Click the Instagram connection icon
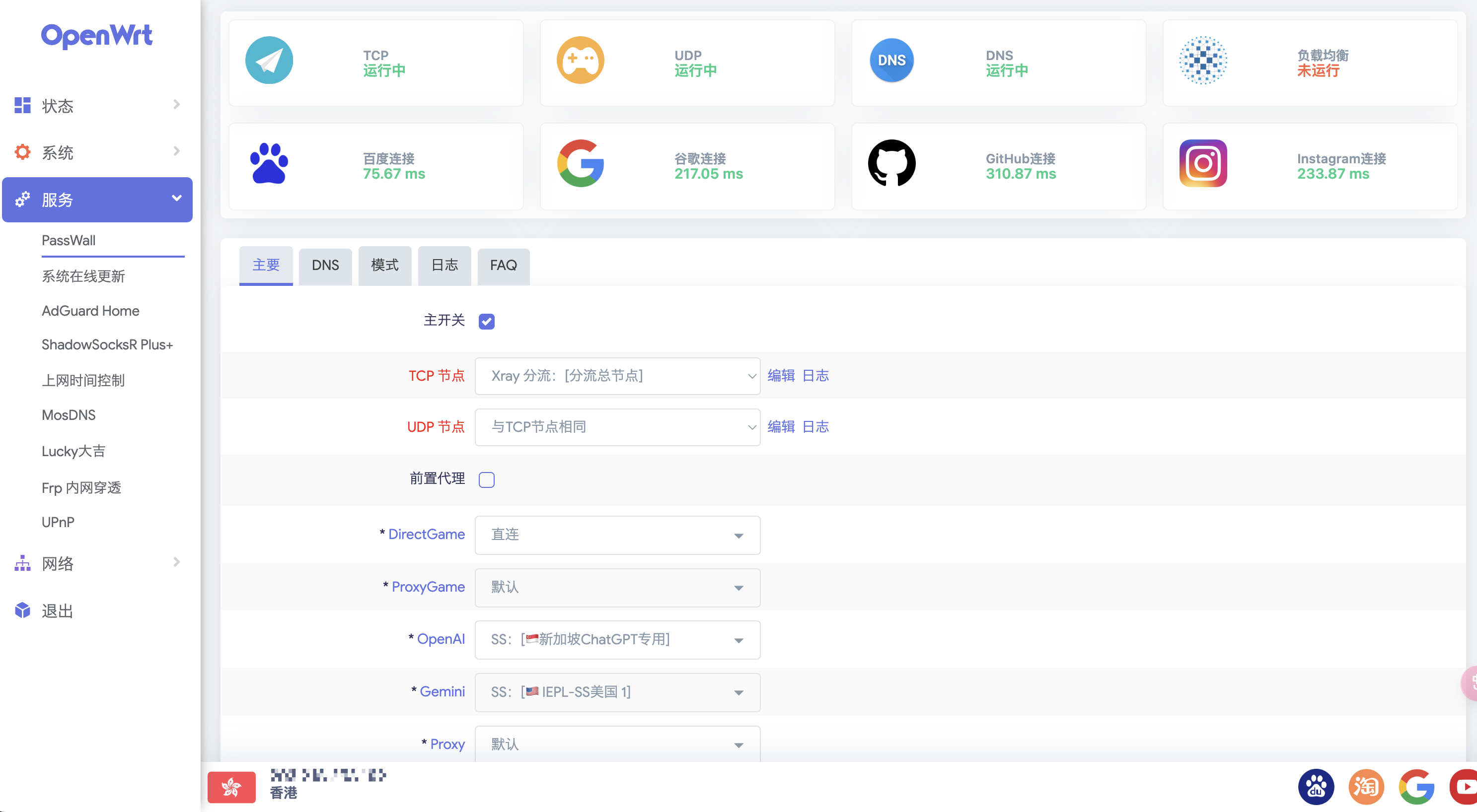Image resolution: width=1477 pixels, height=812 pixels. click(x=1203, y=163)
